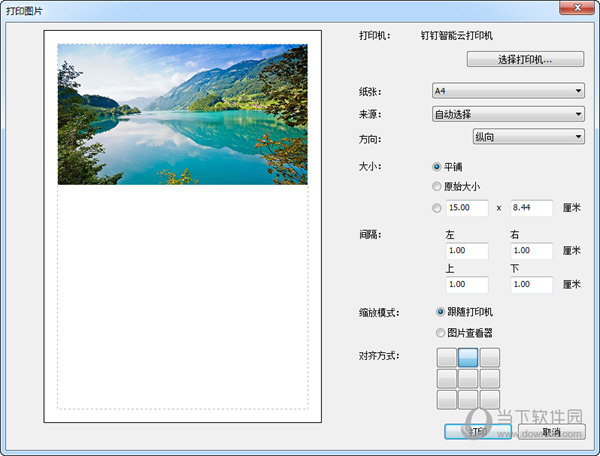This screenshot has height=456, width=600.
Task: Set alignment to bottom-right cell
Action: point(490,400)
